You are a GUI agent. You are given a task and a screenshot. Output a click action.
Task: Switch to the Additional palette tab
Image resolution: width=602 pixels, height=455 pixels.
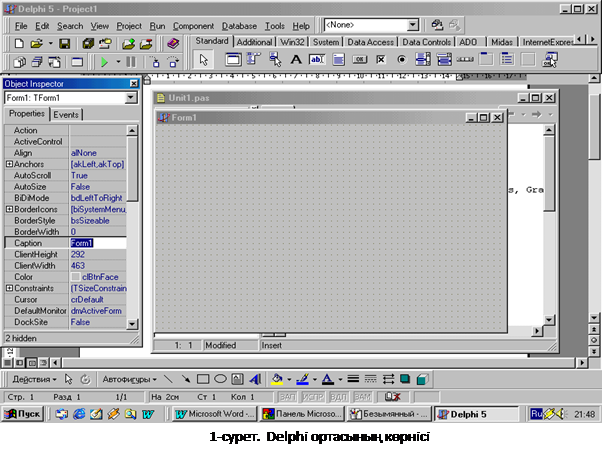[254, 42]
